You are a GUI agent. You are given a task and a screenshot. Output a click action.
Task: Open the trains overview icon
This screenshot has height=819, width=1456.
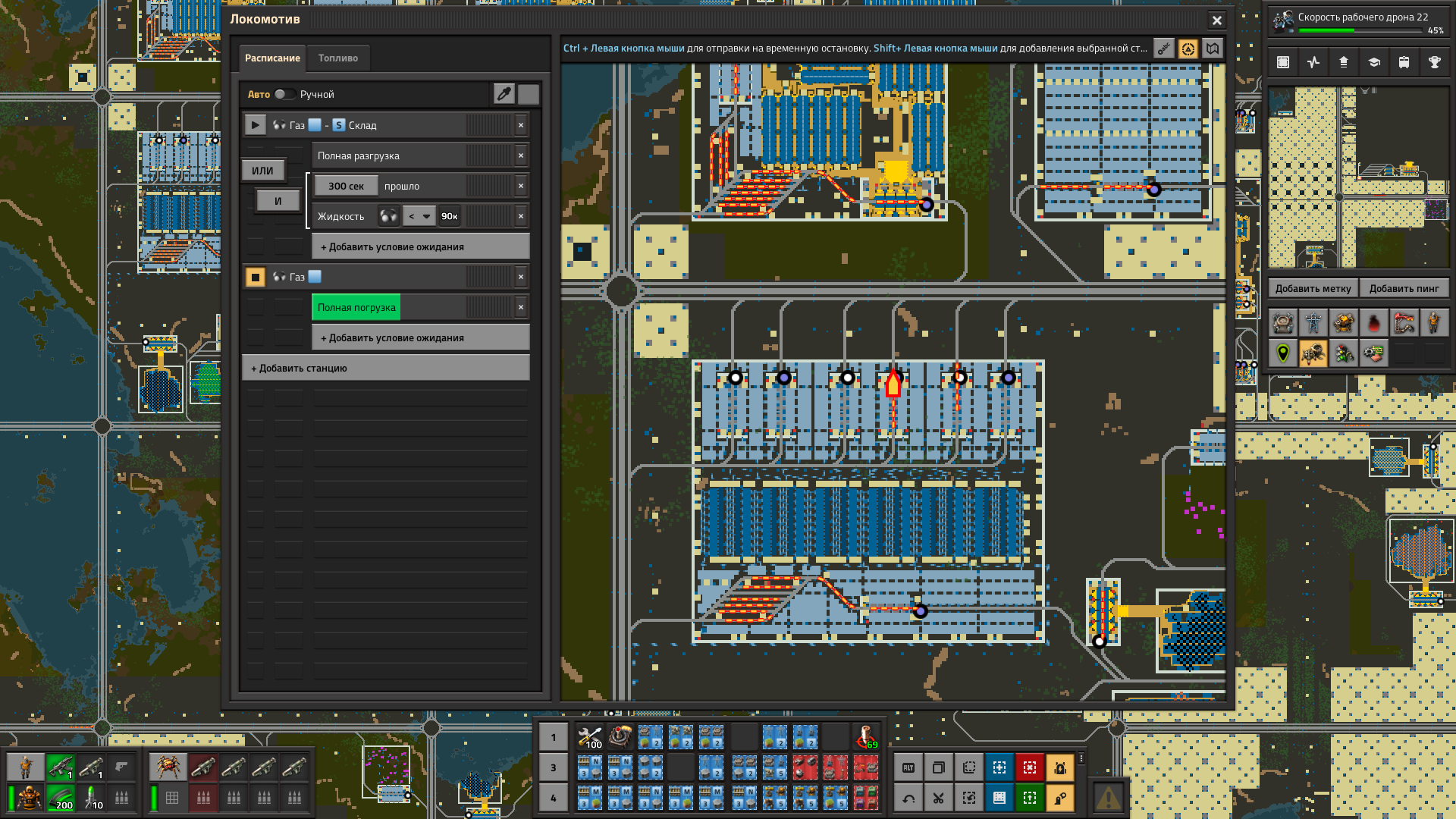tap(1404, 62)
